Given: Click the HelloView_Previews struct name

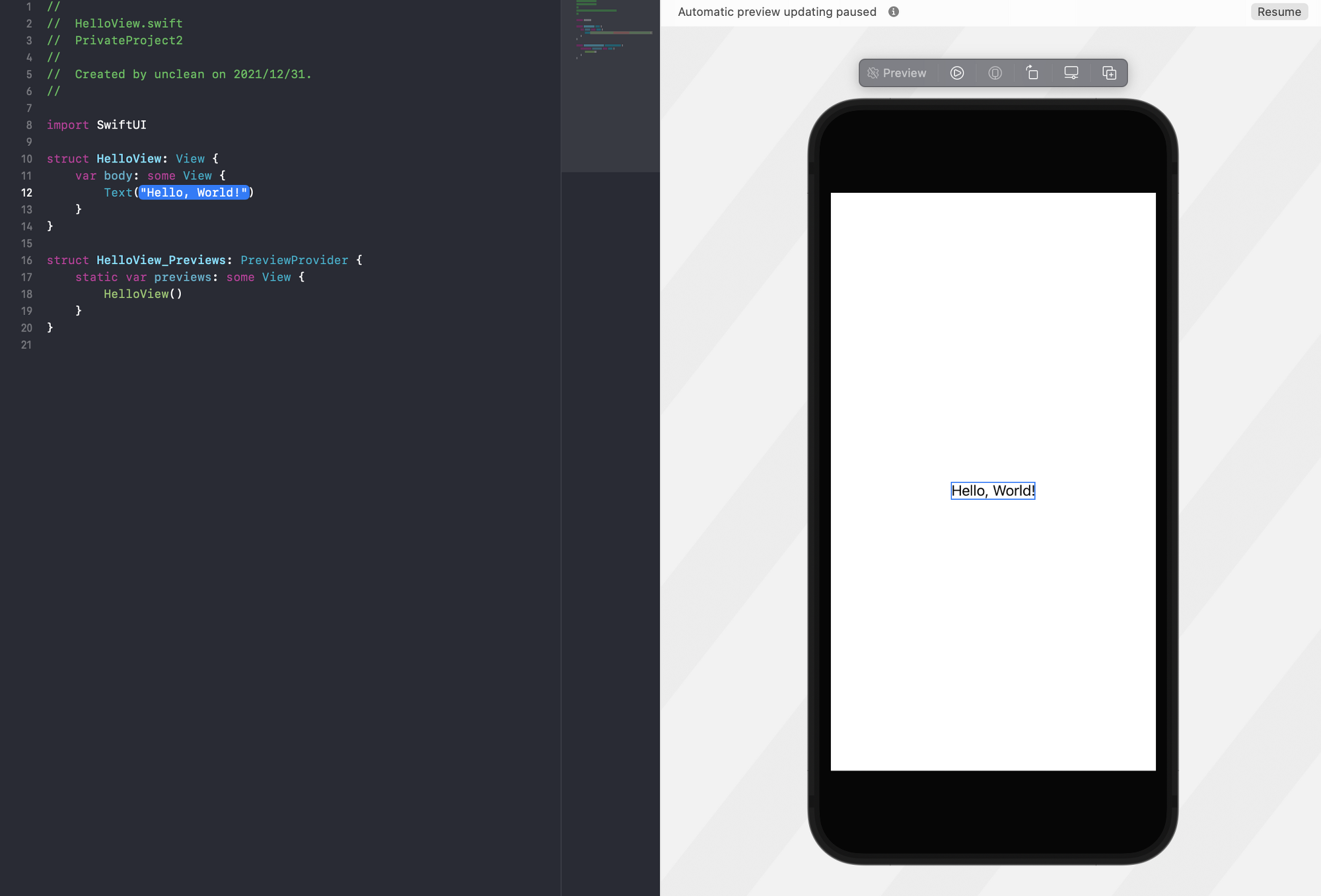Looking at the screenshot, I should point(161,261).
